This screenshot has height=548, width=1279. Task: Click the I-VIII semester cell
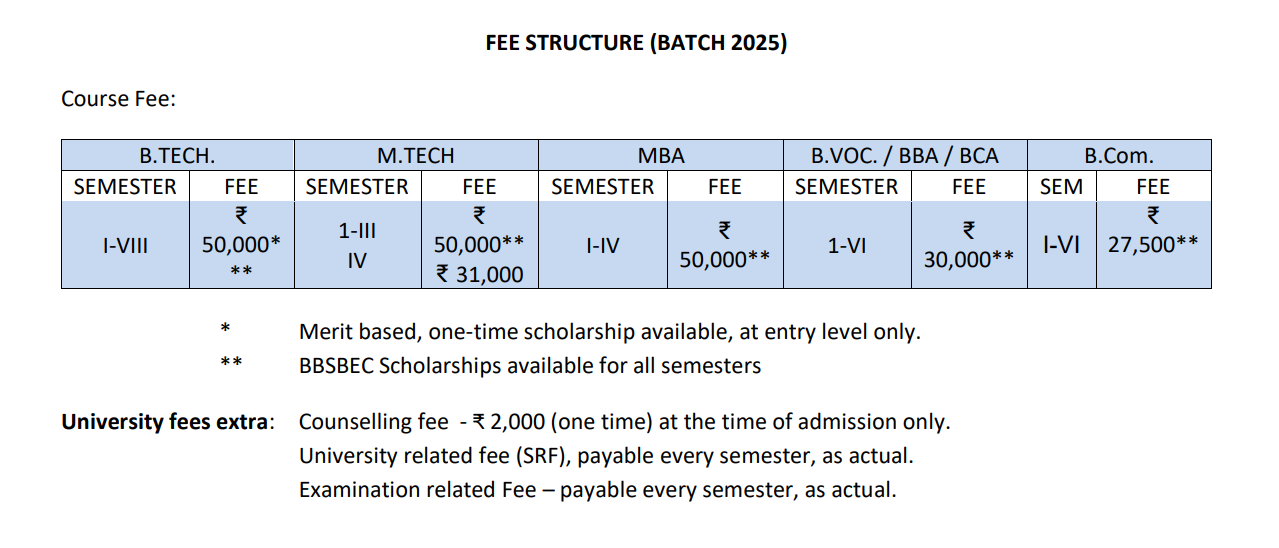(x=125, y=245)
